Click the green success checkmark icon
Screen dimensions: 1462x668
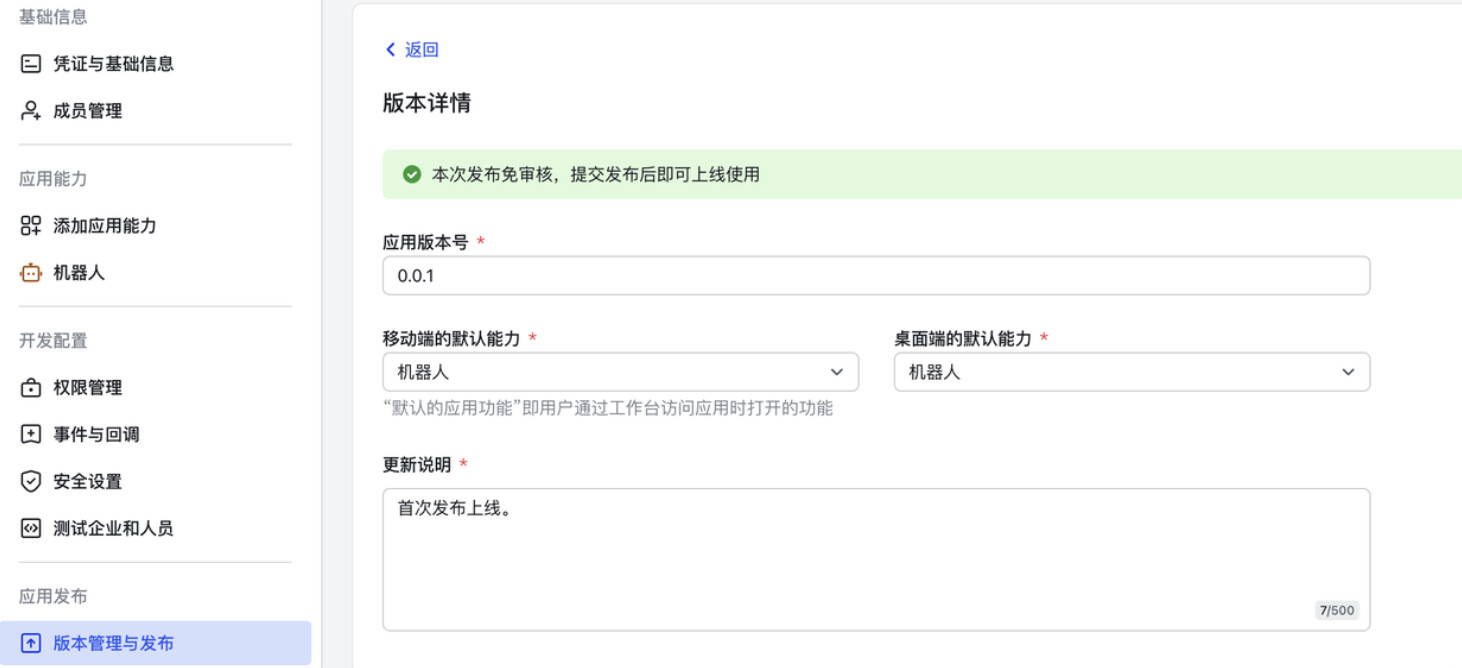coord(411,175)
